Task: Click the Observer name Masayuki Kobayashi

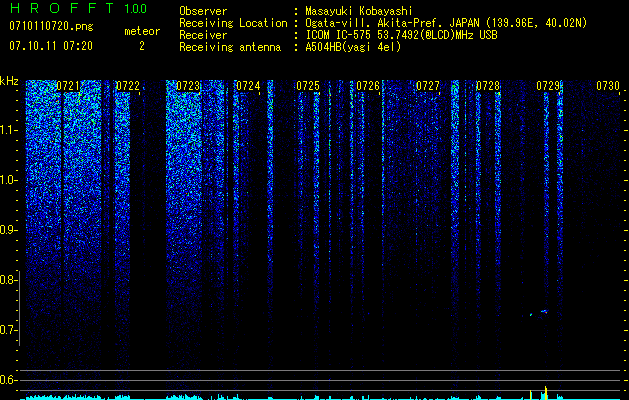Action: [x=359, y=11]
